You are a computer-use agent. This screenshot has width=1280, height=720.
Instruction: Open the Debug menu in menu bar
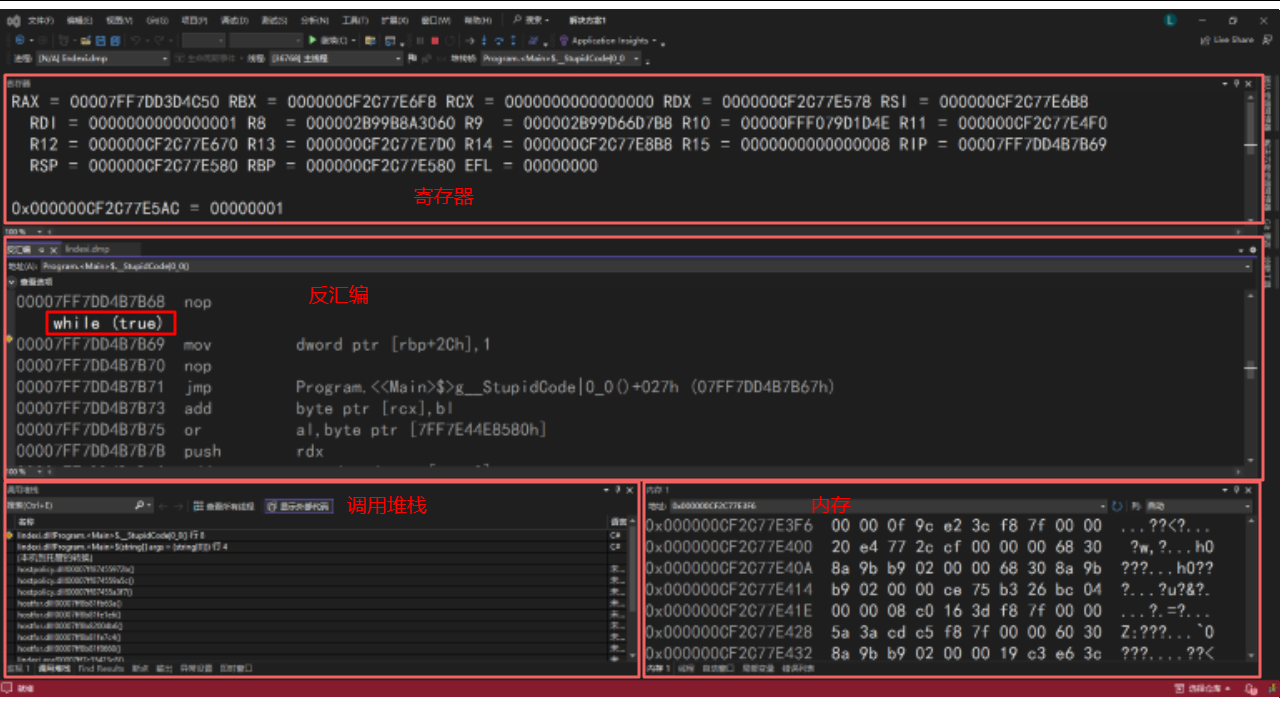coord(234,20)
